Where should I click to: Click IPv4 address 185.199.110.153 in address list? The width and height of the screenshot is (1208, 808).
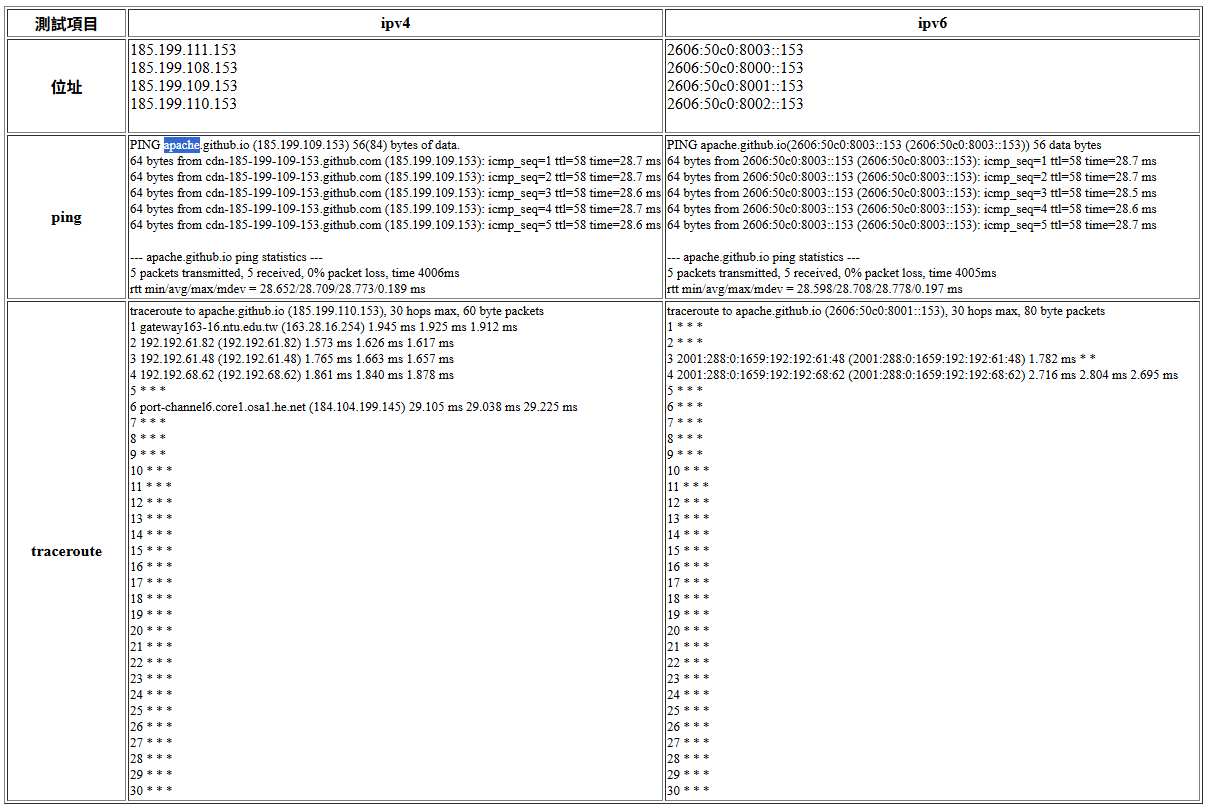tap(184, 104)
